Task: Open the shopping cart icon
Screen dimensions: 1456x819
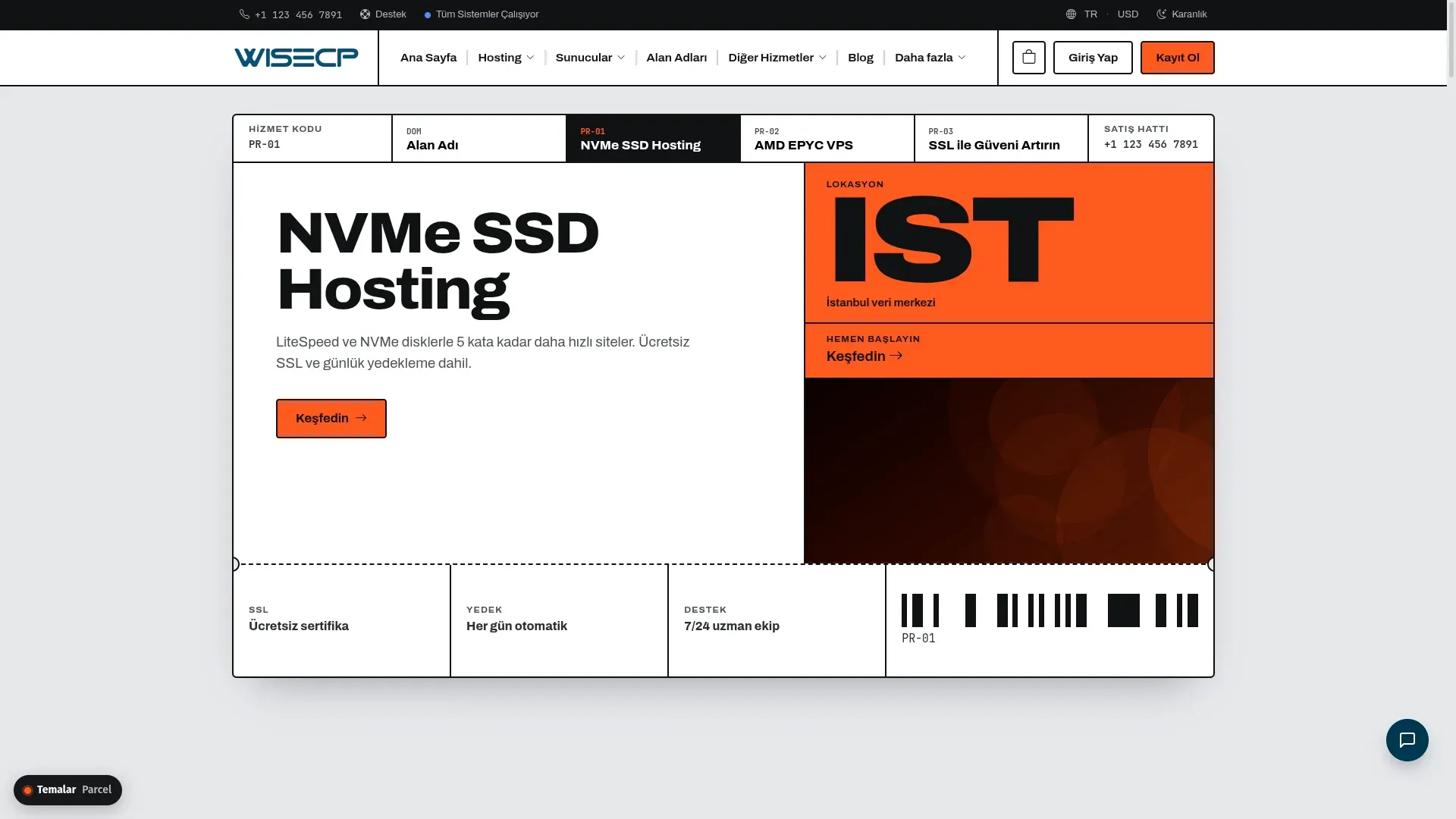Action: tap(1028, 58)
